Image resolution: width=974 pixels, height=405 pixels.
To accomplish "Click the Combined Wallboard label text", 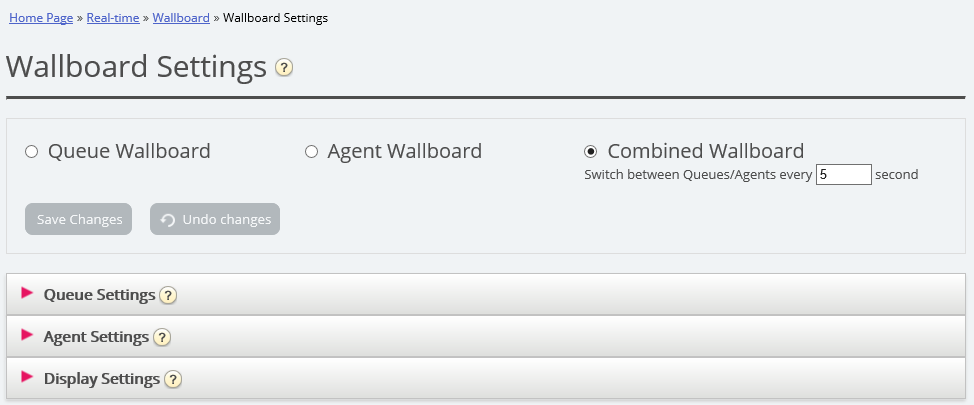I will (705, 152).
